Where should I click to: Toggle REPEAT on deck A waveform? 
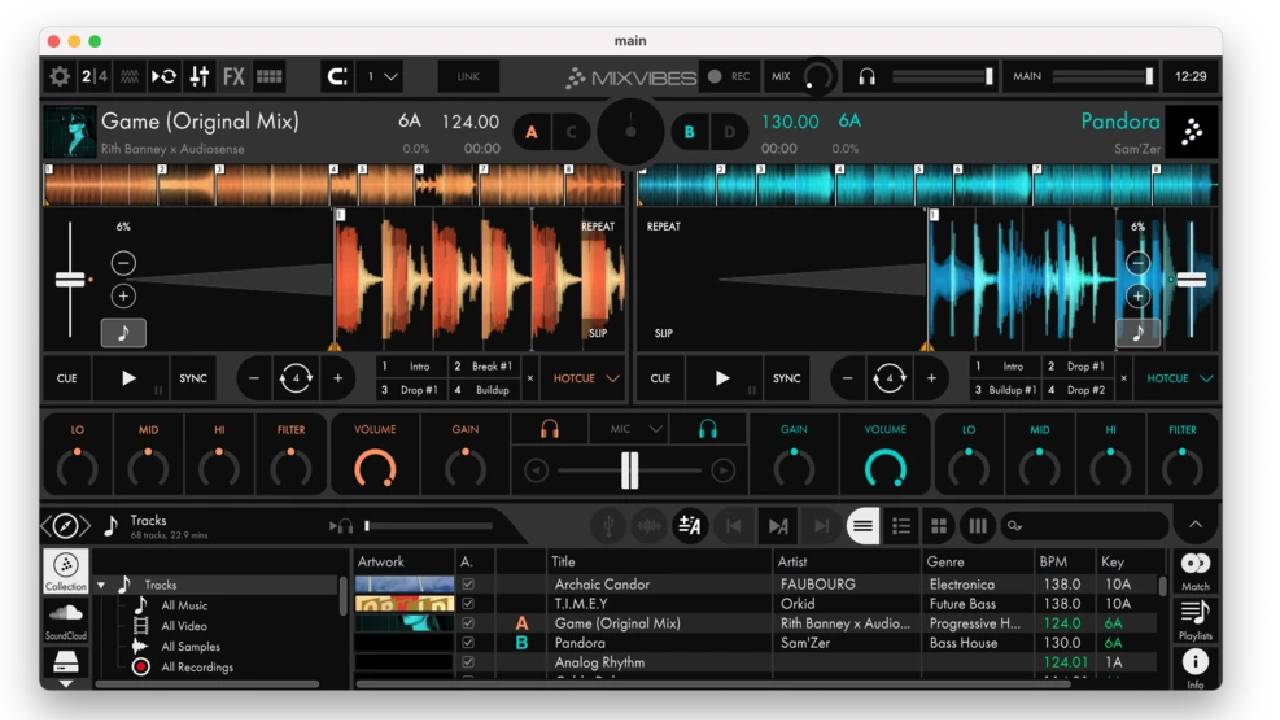(597, 227)
